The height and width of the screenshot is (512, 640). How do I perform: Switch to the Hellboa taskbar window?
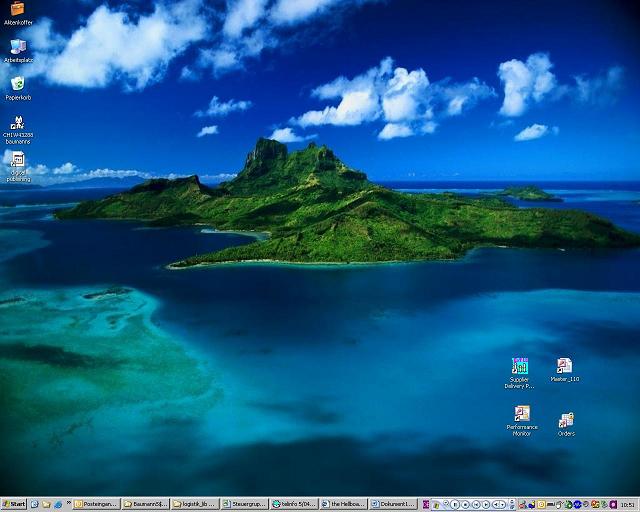pyautogui.click(x=342, y=504)
